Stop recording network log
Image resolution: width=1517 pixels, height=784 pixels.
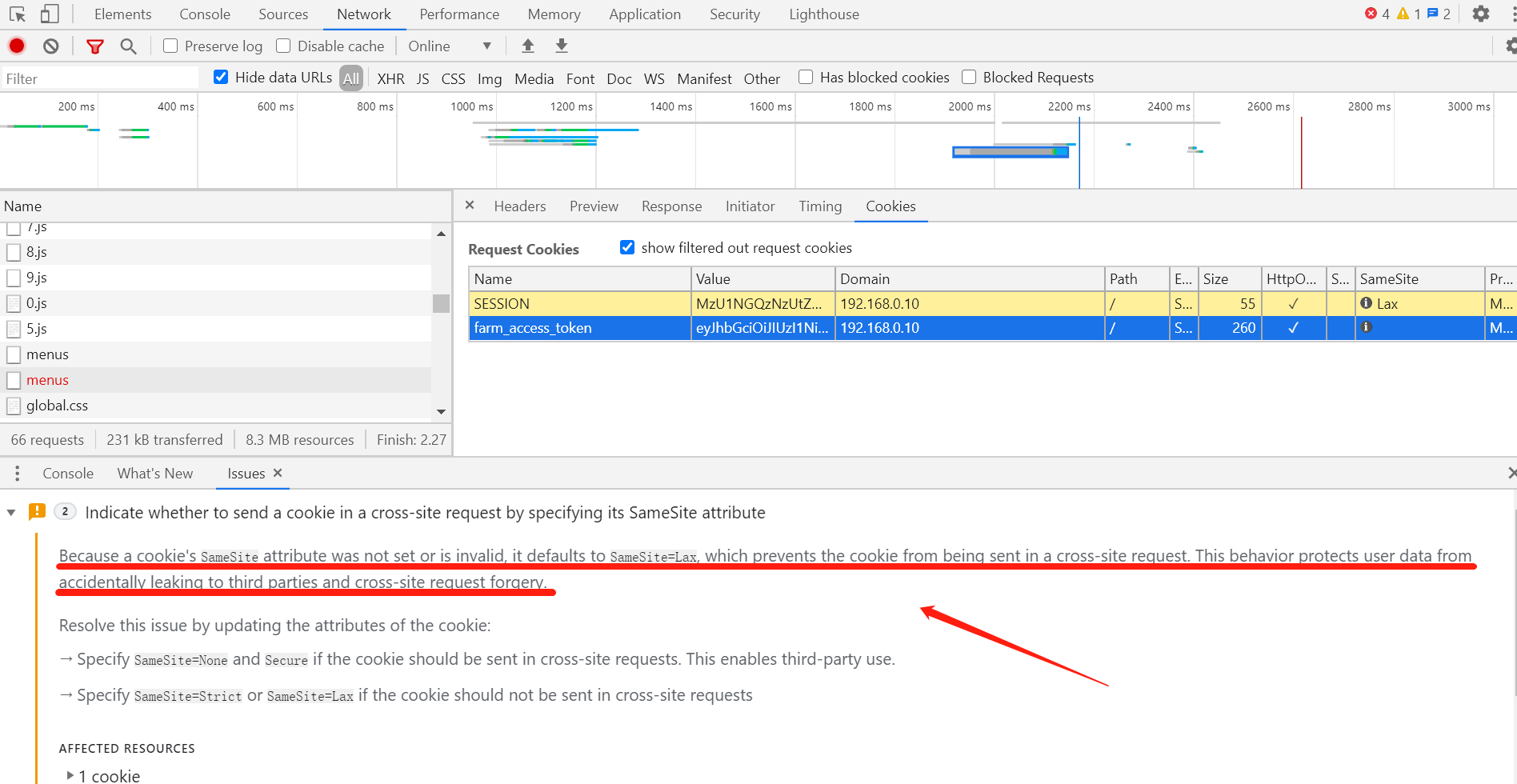click(x=16, y=46)
